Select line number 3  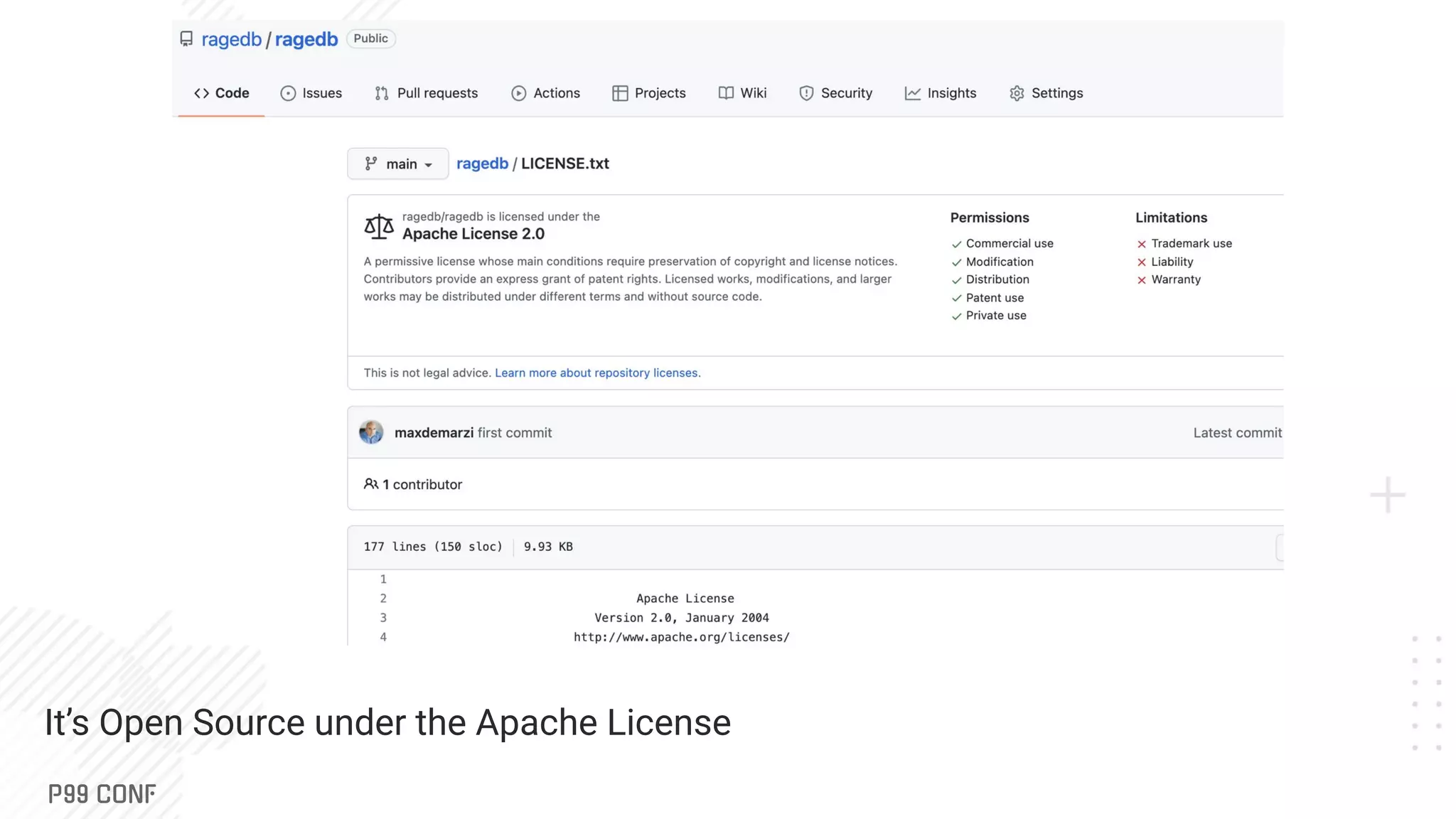point(383,618)
